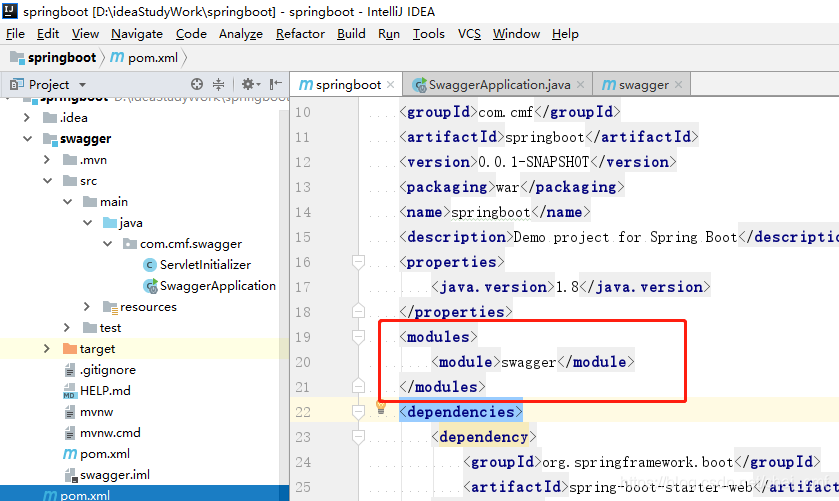Select root pom.xml highlighted row
Screen dimensions: 839x501
pyautogui.click(x=144, y=494)
